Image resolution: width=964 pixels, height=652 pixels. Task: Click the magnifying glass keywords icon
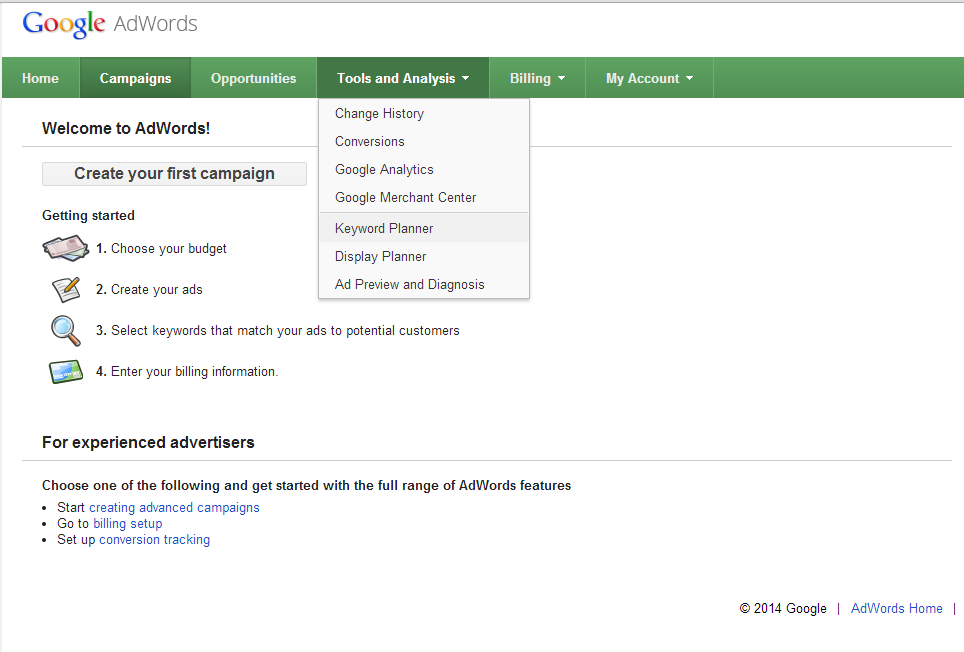pos(66,331)
